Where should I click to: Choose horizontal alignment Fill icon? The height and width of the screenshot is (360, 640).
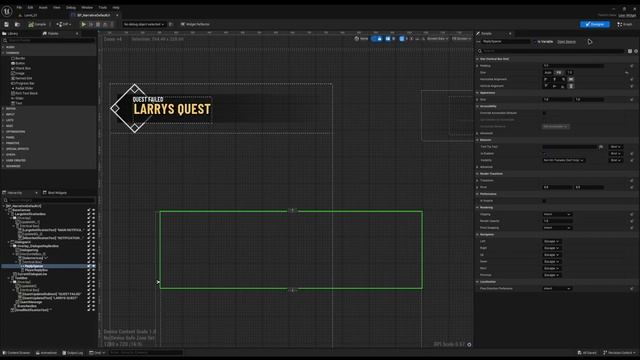click(x=571, y=79)
